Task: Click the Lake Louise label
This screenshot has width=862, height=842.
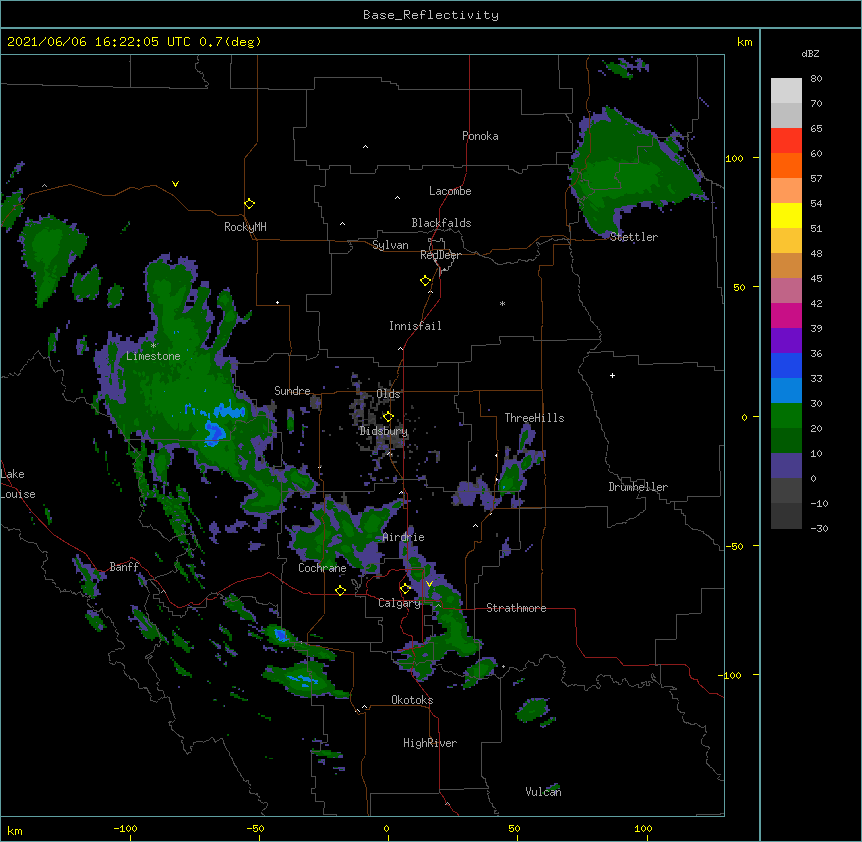Action: (18, 484)
